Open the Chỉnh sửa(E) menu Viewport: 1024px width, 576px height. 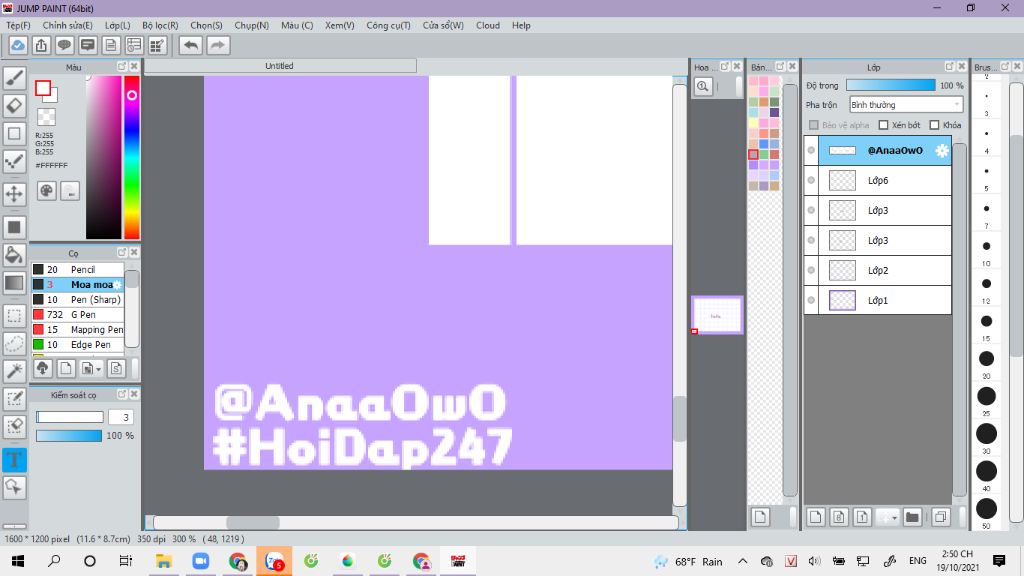pyautogui.click(x=67, y=25)
